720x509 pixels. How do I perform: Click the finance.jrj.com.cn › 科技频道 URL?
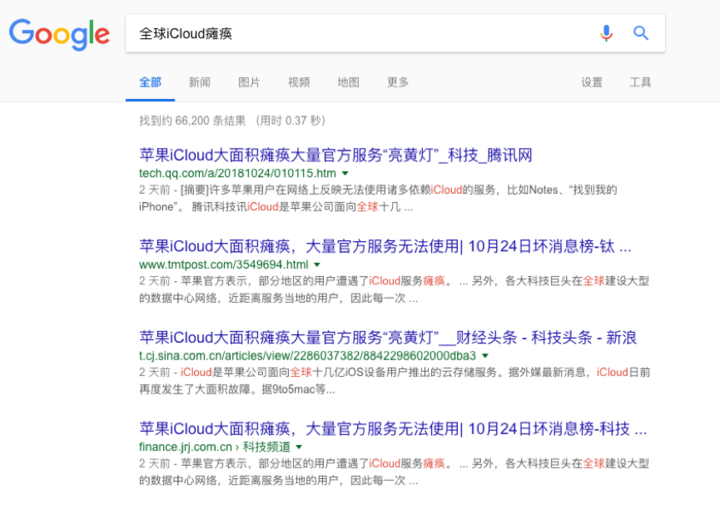coord(215,447)
